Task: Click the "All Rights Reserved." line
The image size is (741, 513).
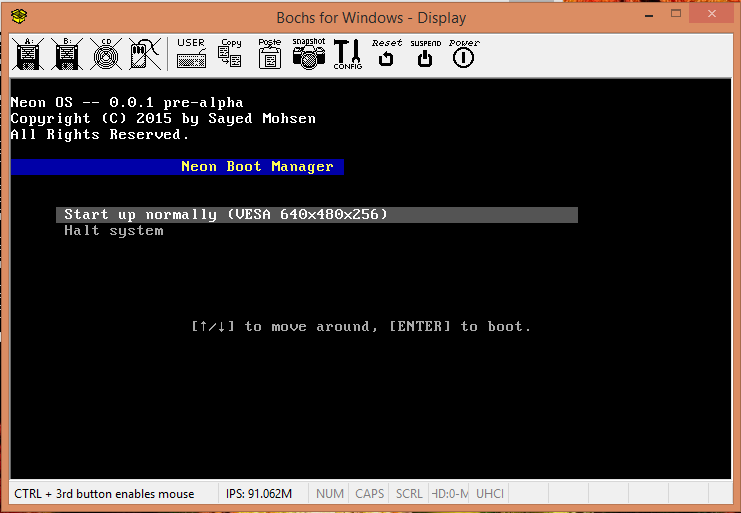Action: (x=100, y=135)
